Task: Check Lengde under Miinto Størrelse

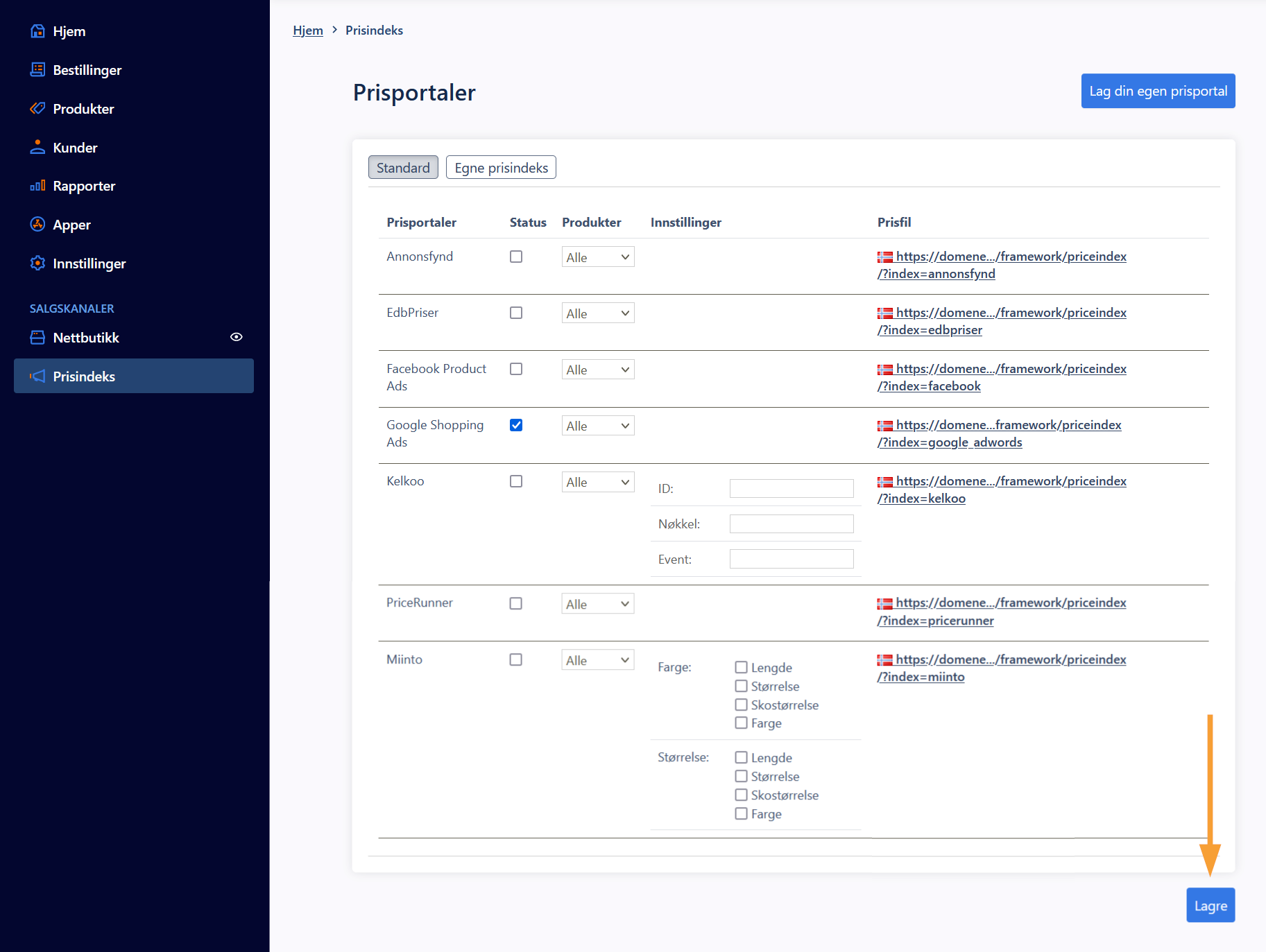Action: click(742, 757)
